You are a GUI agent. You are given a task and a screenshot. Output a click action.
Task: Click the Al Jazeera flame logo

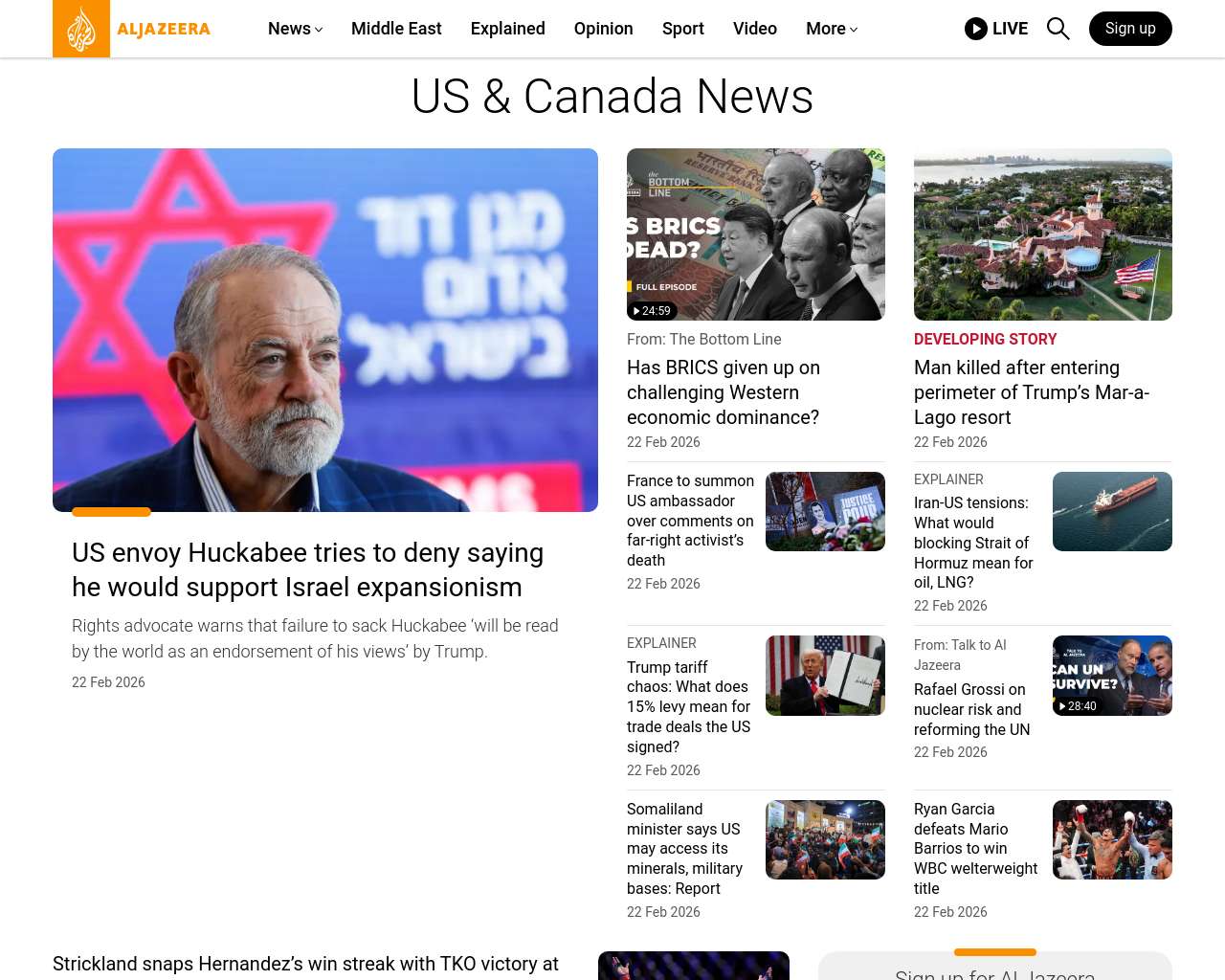click(x=81, y=29)
